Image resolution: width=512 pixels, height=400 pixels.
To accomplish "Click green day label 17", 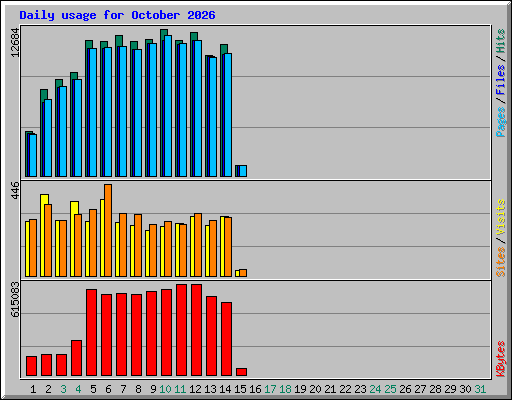I will tap(270, 389).
